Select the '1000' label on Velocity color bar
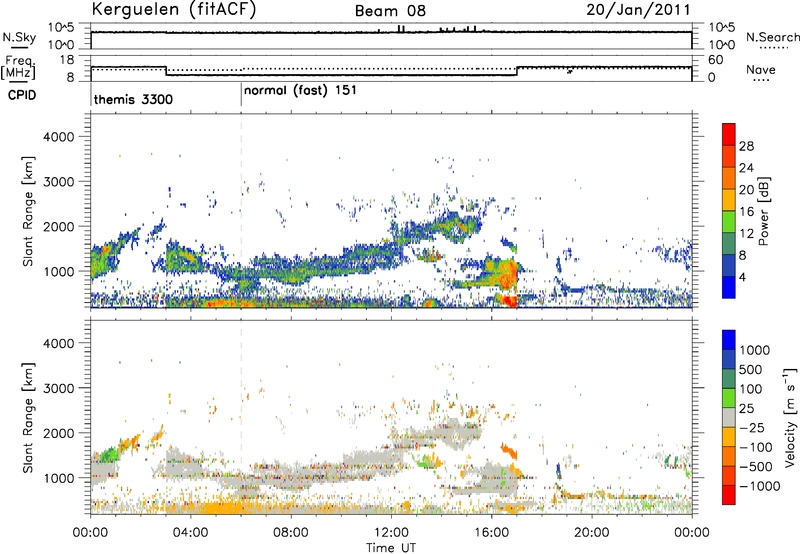 pos(755,350)
